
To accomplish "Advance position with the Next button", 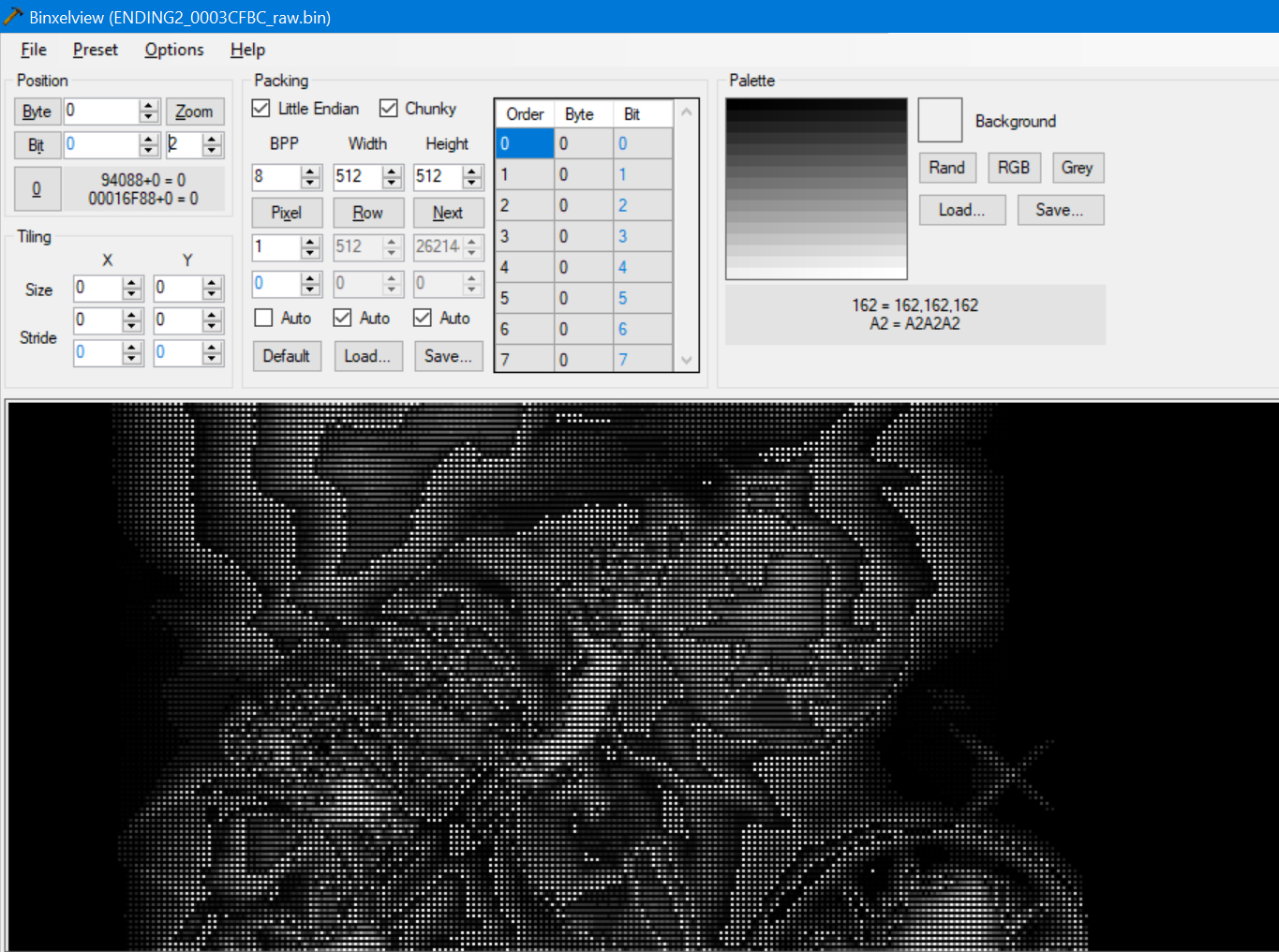I will click(x=448, y=213).
